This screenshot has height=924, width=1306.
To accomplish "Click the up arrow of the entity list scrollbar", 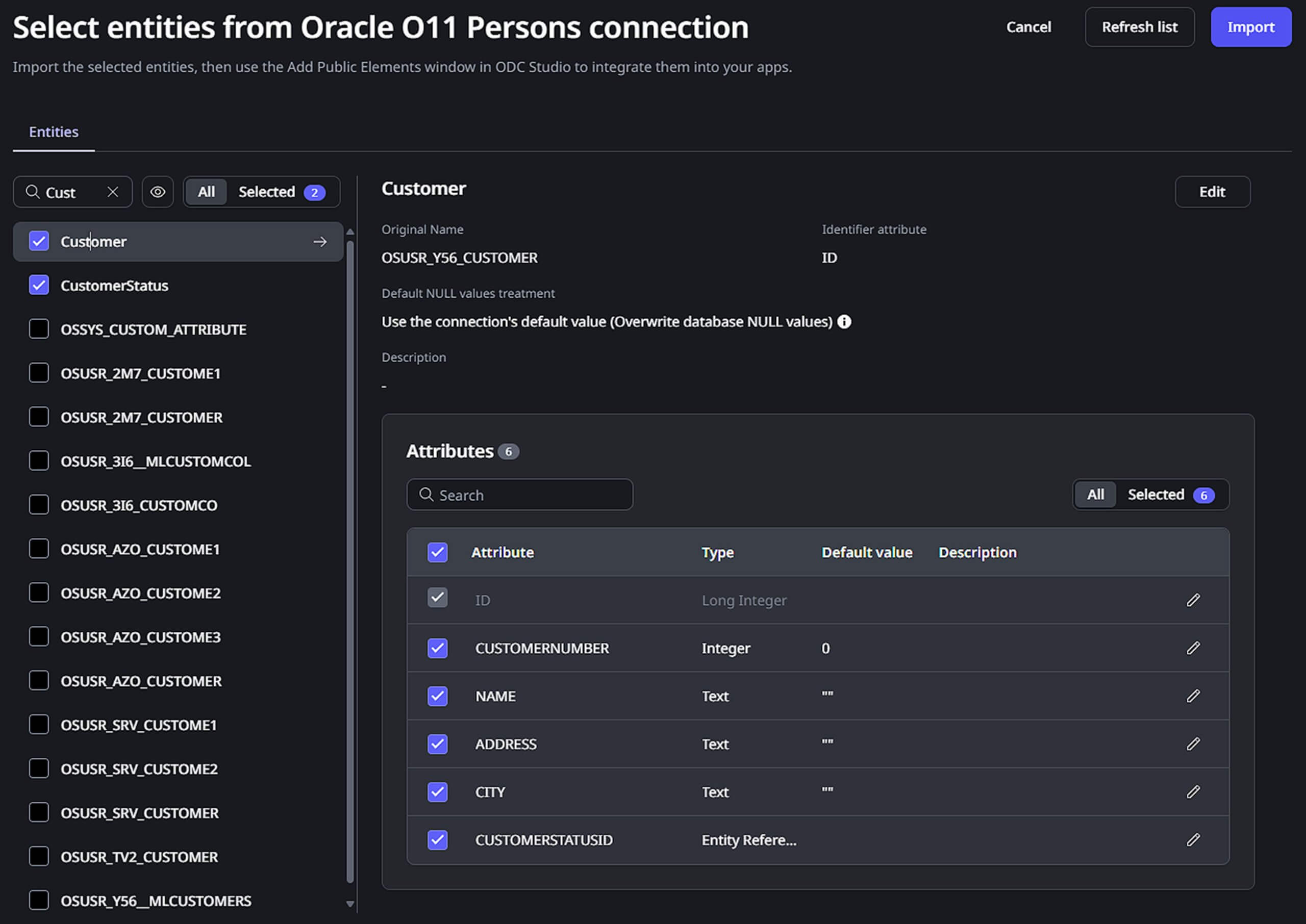I will pos(350,232).
